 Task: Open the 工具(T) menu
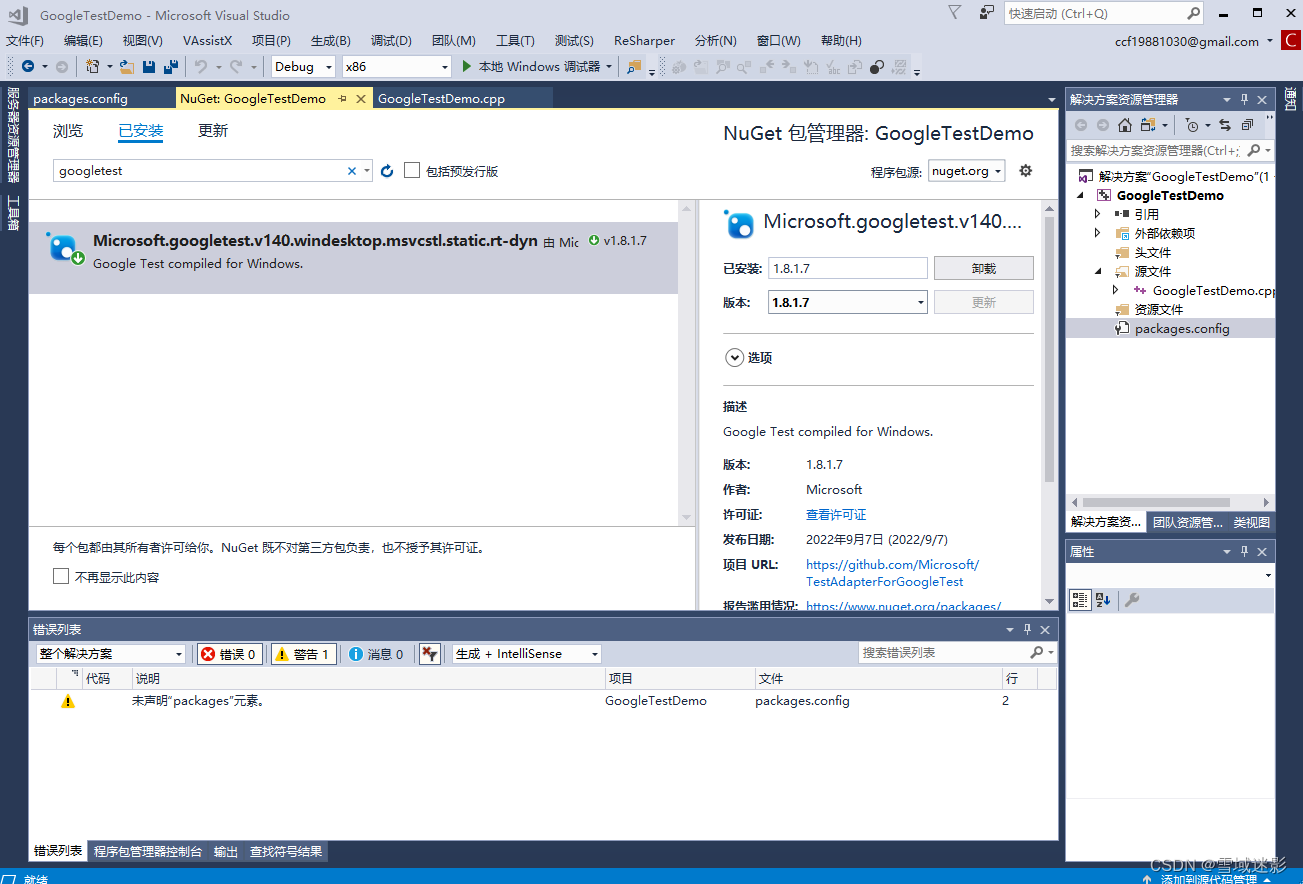514,41
